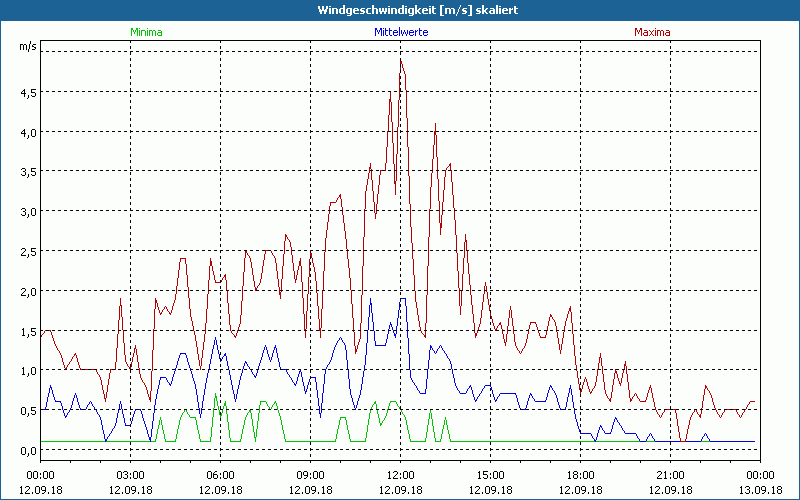Pick the 18:00 time label on the x-axis
The width and height of the screenshot is (800, 500).
pos(580,475)
